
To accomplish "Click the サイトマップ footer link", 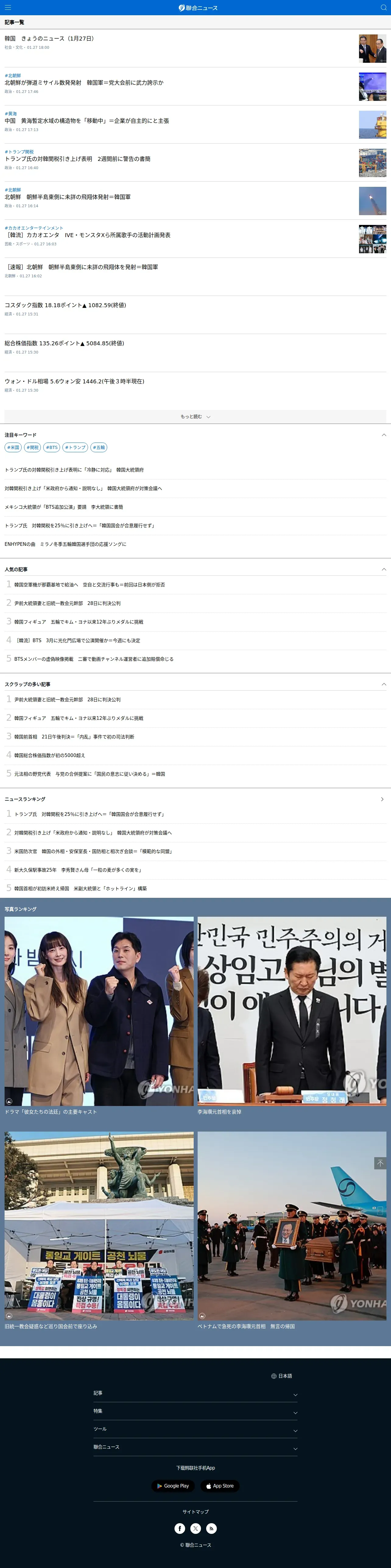I will [x=195, y=1511].
